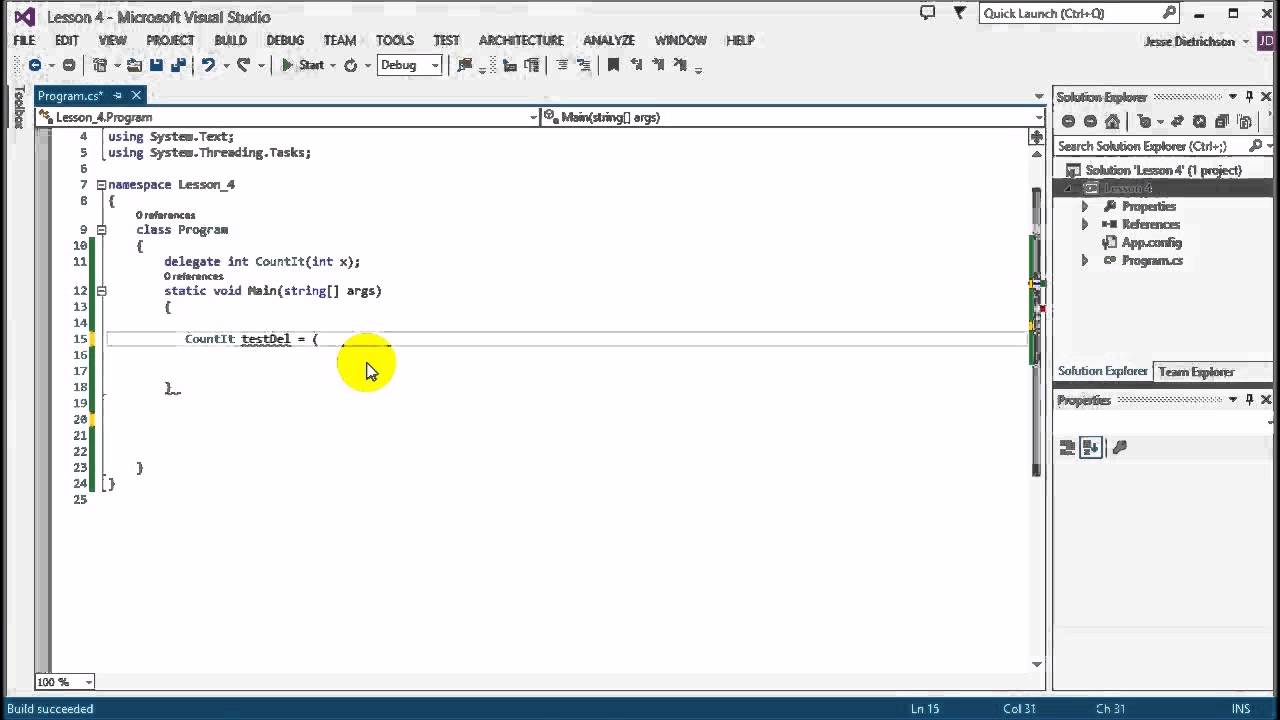Open Property Pages wrench icon in Properties panel
Screen dimensions: 1280x720
coord(1119,447)
